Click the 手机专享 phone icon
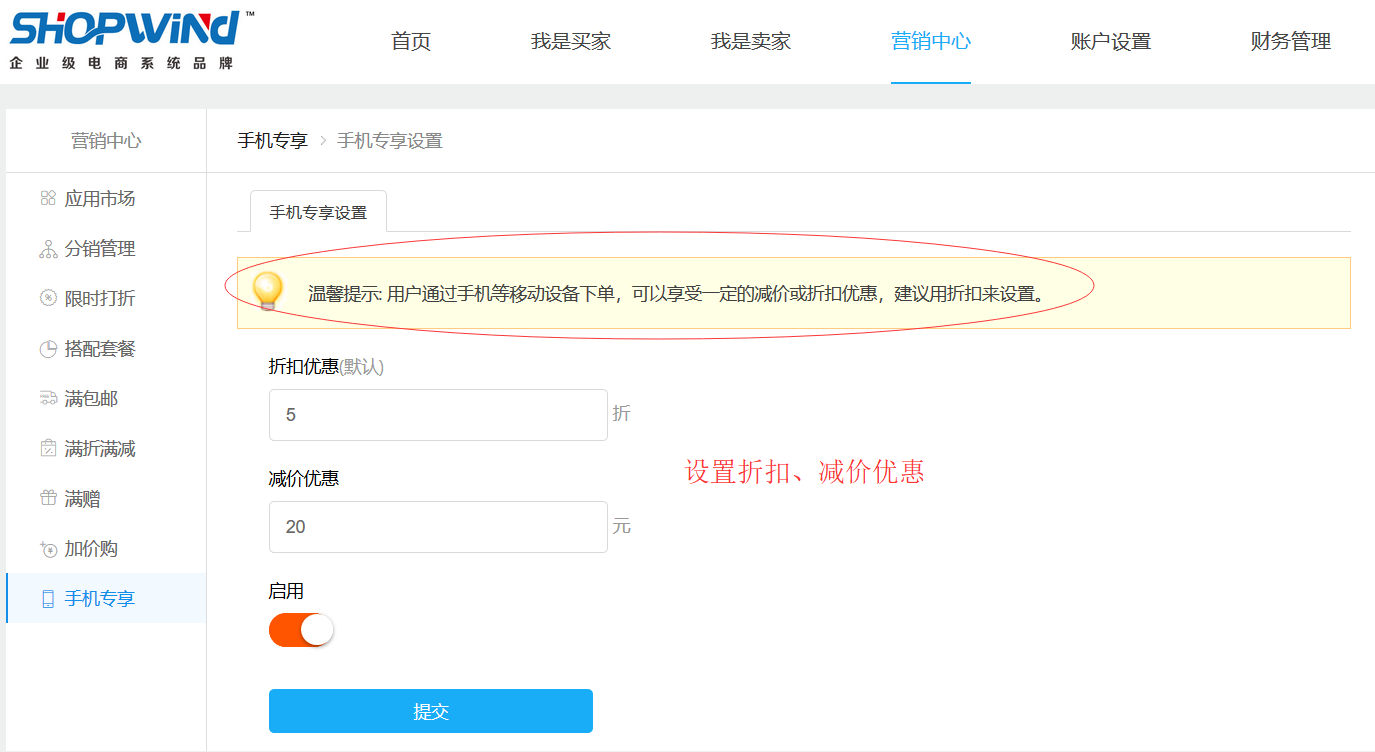The image size is (1375, 752). click(48, 599)
